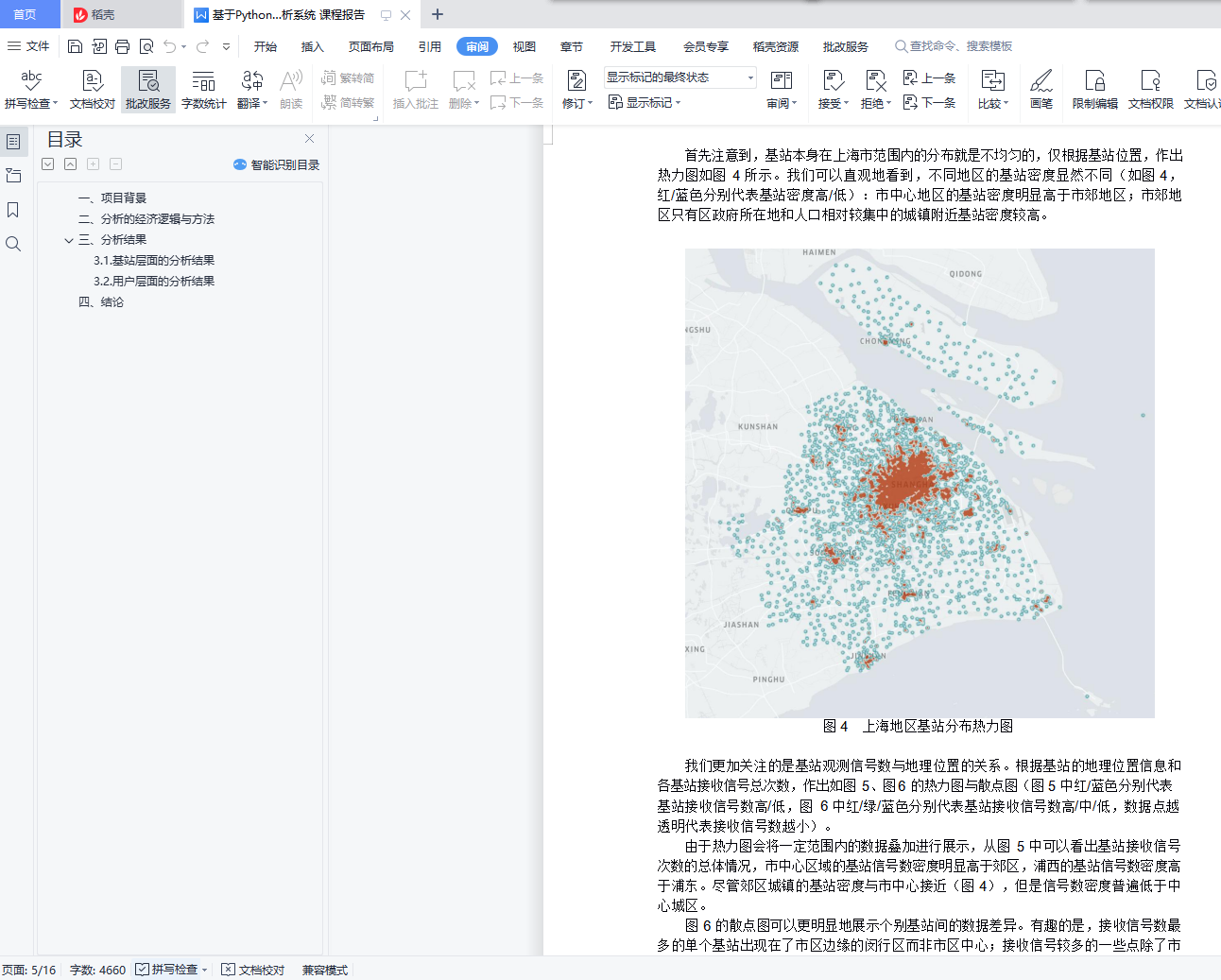Open 文档权限 document permissions
The height and width of the screenshot is (980, 1221).
(1150, 90)
